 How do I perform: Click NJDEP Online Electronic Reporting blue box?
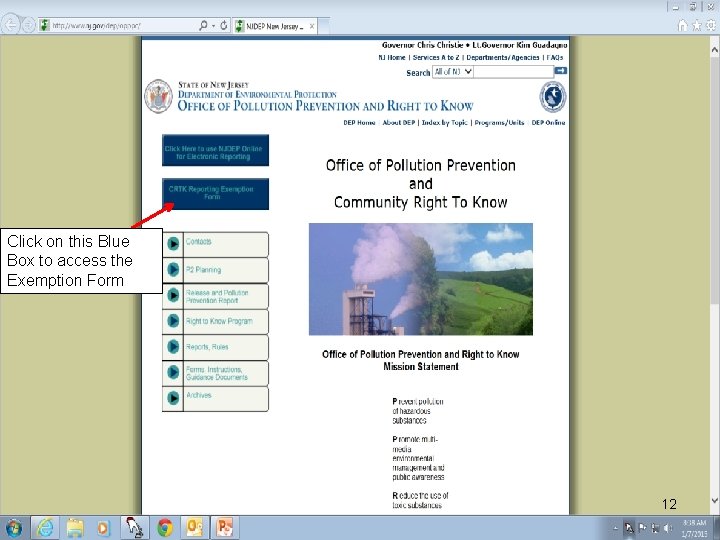(x=215, y=150)
